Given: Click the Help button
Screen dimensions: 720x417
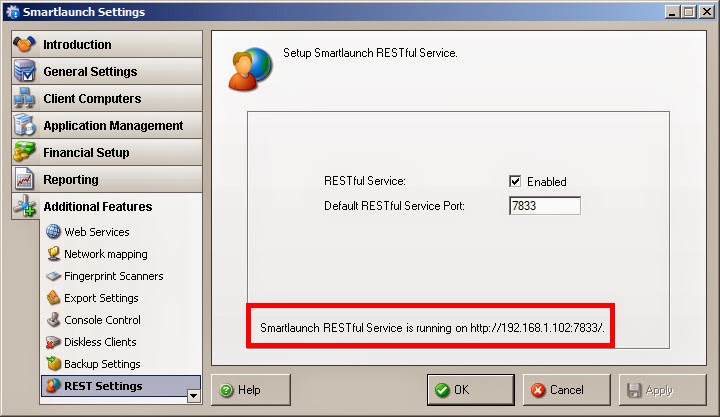Looking at the screenshot, I should pos(251,390).
